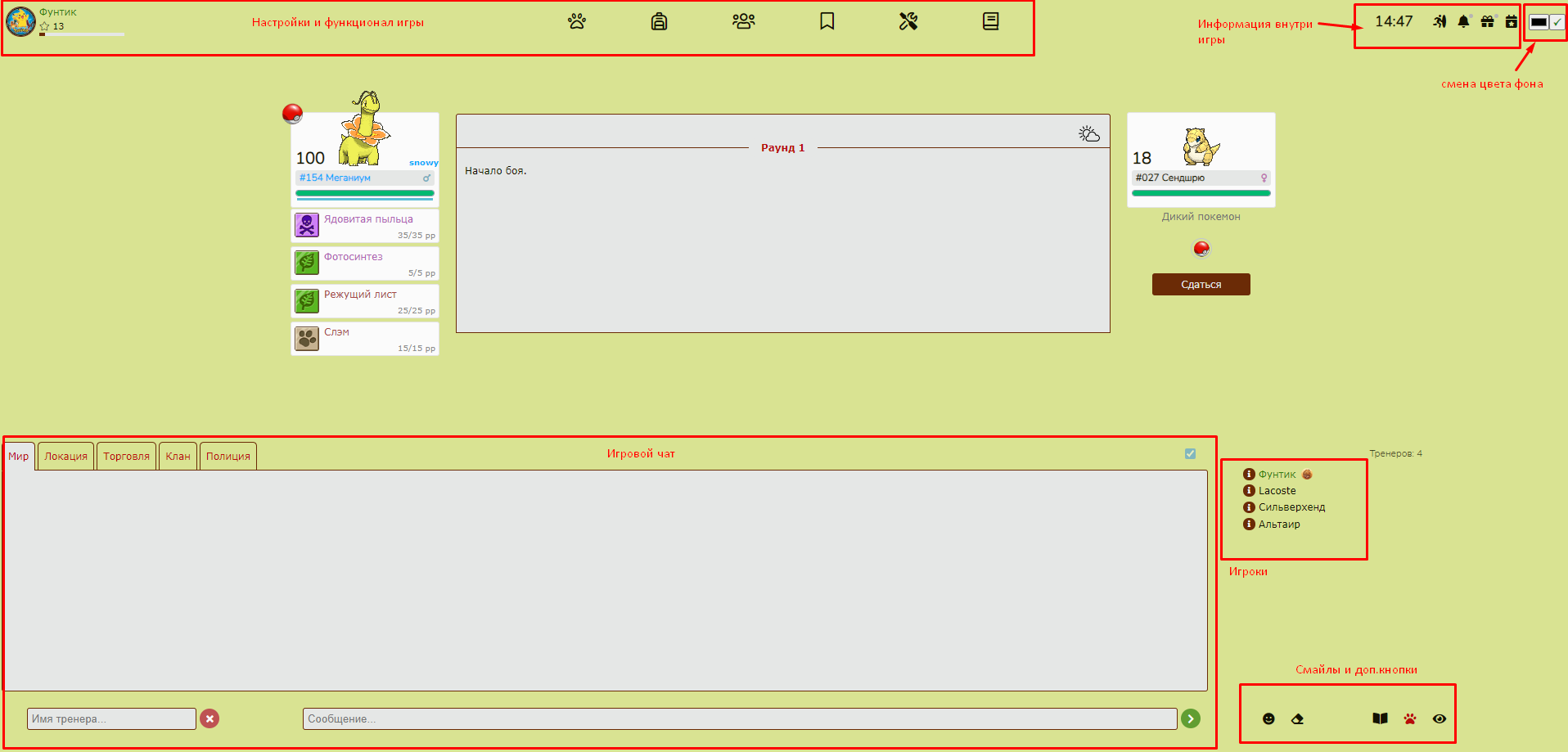Click the Фунтик name in player list
This screenshot has width=1568, height=752.
click(1277, 475)
